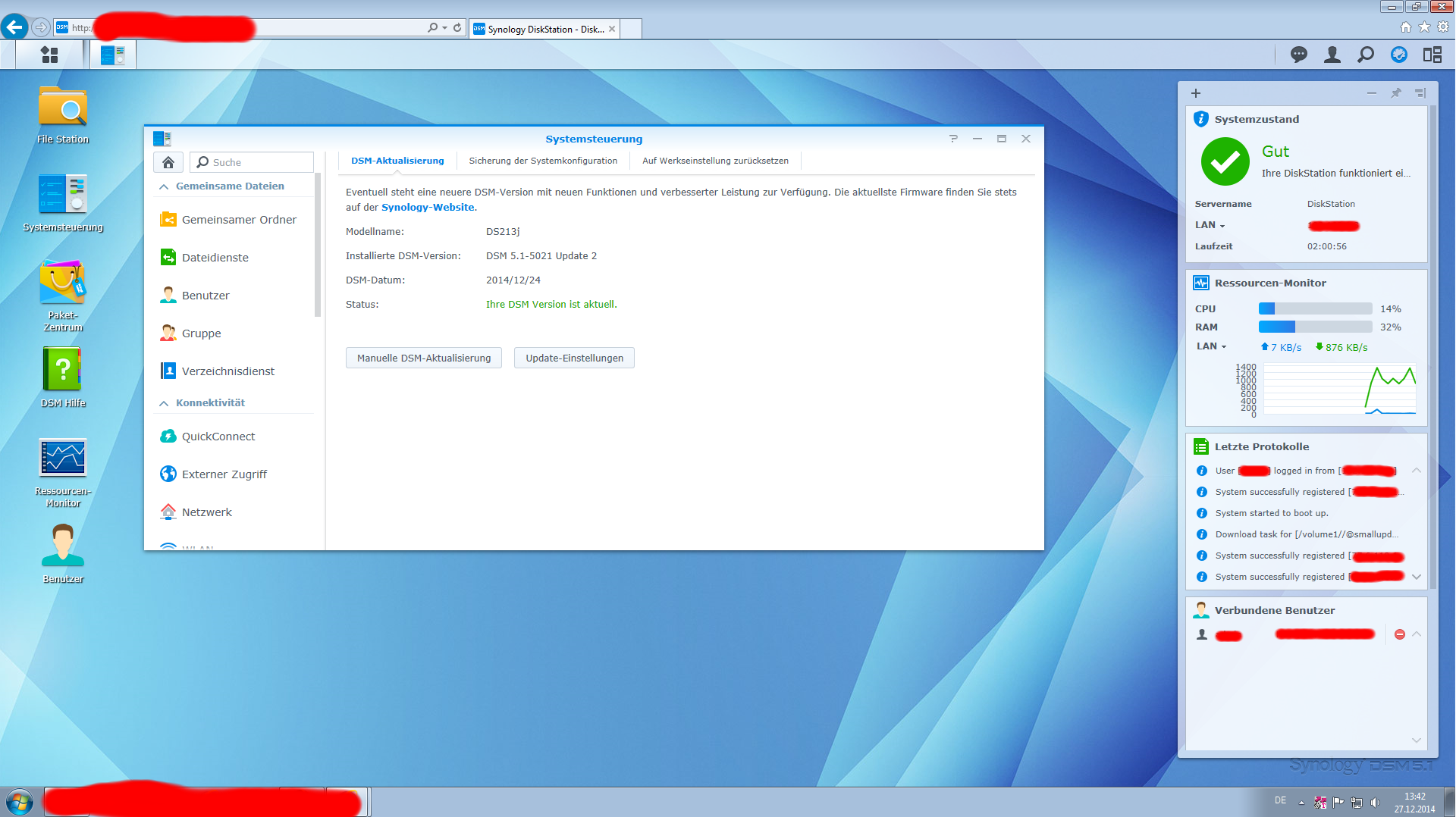The image size is (1456, 817).
Task: Disconnect connected user with red icon
Action: 1400,634
